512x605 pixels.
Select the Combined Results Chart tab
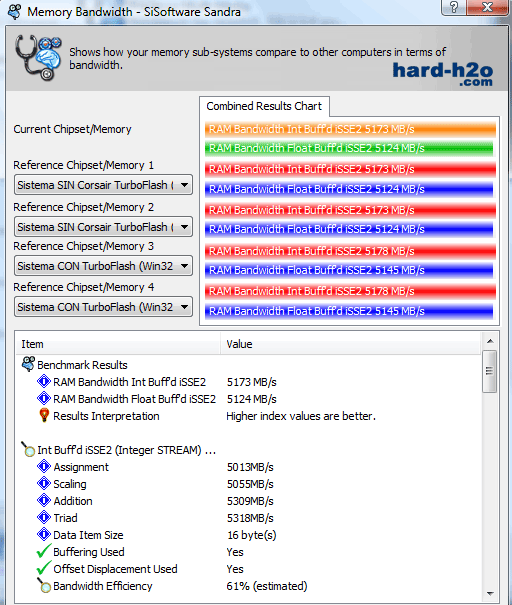[264, 106]
